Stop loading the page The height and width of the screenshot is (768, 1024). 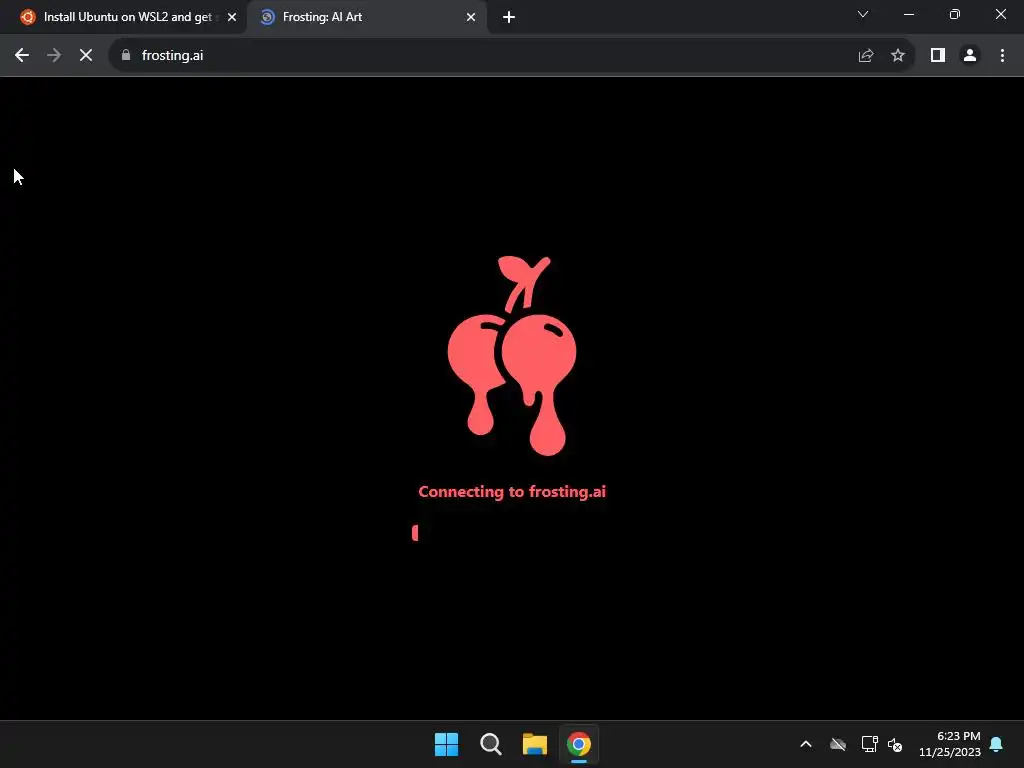[86, 56]
